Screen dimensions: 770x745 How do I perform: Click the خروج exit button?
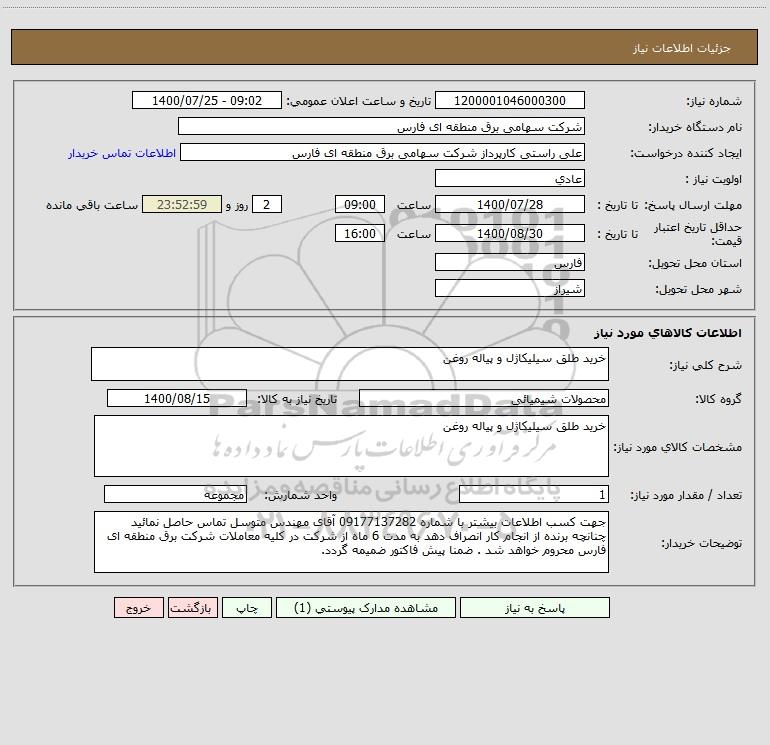pos(138,607)
